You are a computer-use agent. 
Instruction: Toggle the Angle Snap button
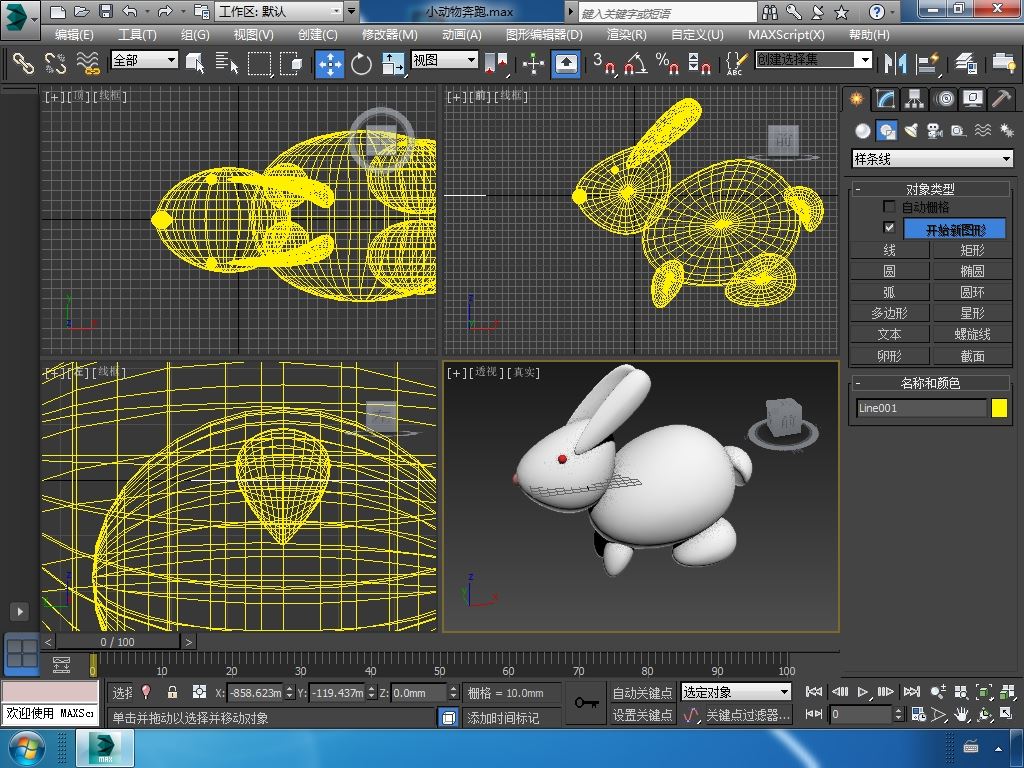click(x=635, y=63)
